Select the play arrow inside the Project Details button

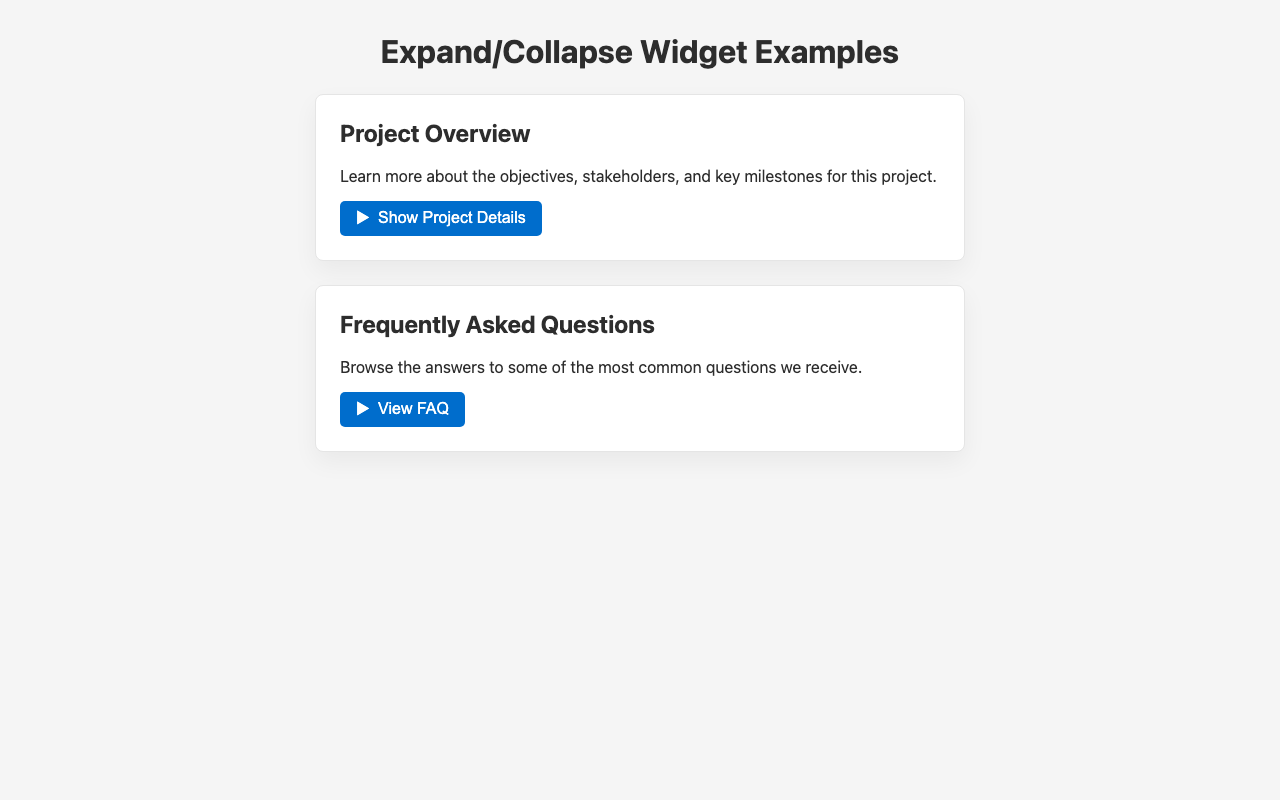[362, 217]
